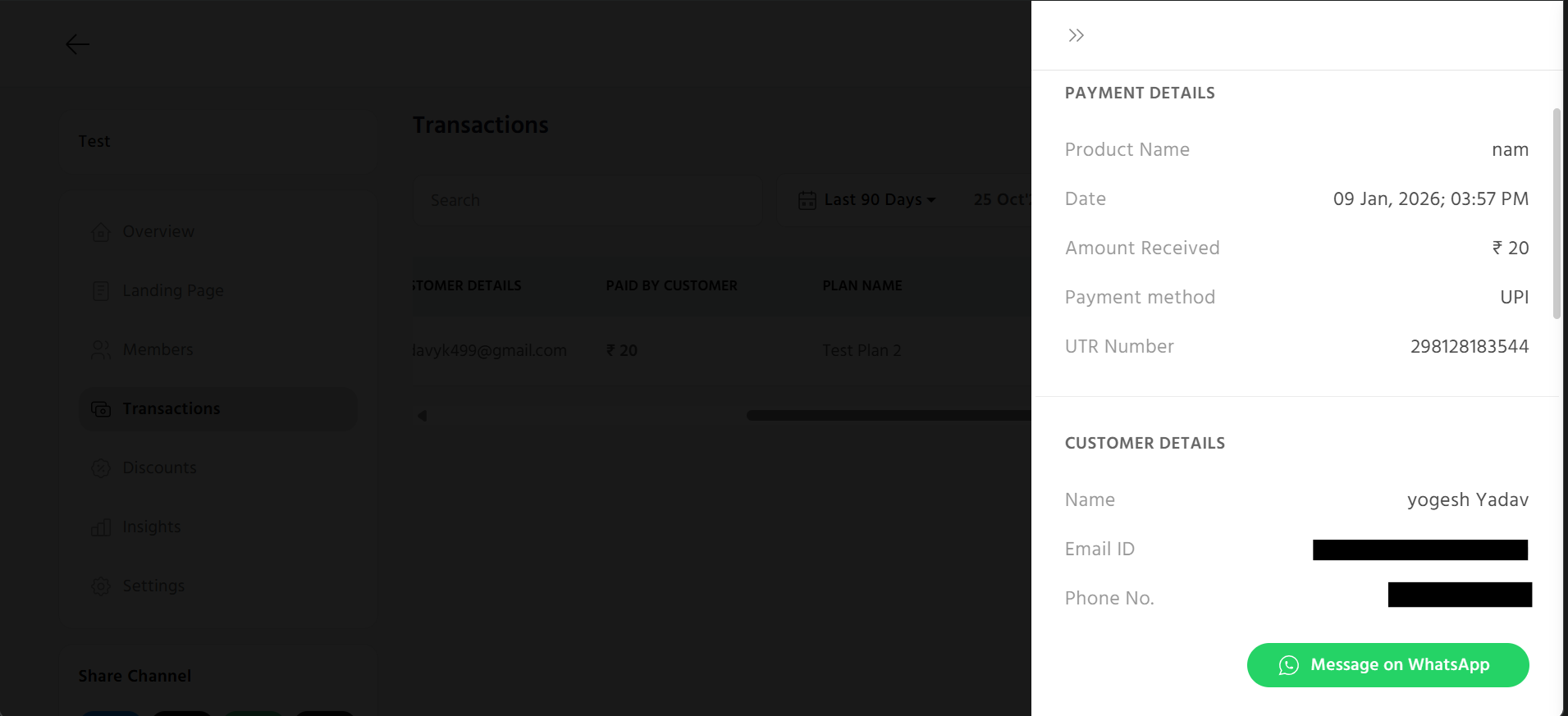Screen dimensions: 1568x716
Task: Collapse the payment details panel with double chevron
Action: [x=1076, y=35]
